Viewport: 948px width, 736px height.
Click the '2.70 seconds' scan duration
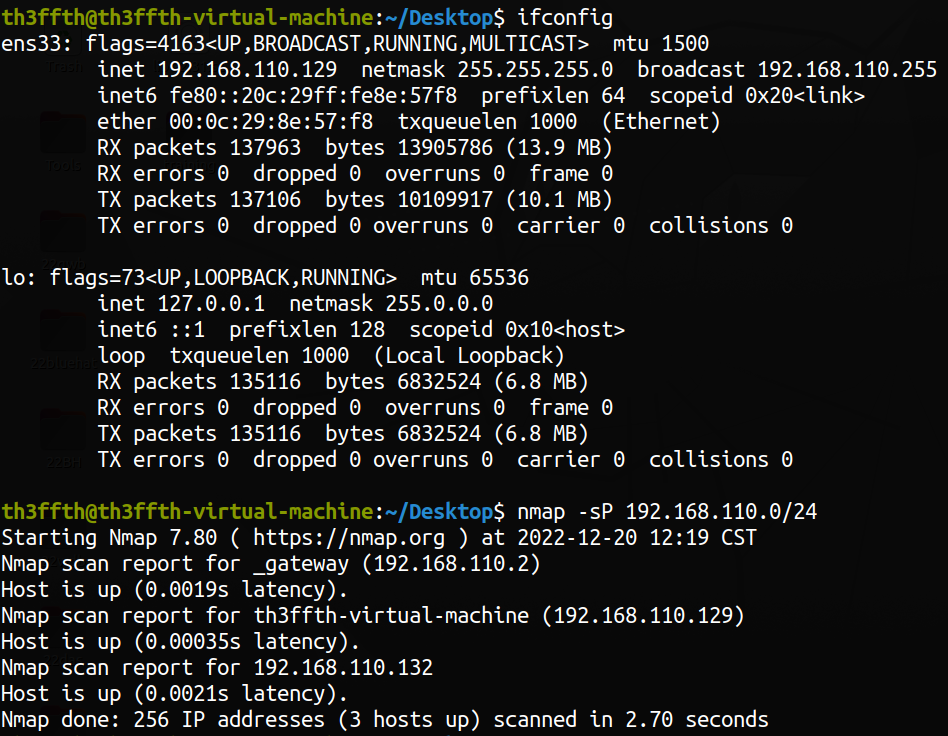tap(696, 720)
